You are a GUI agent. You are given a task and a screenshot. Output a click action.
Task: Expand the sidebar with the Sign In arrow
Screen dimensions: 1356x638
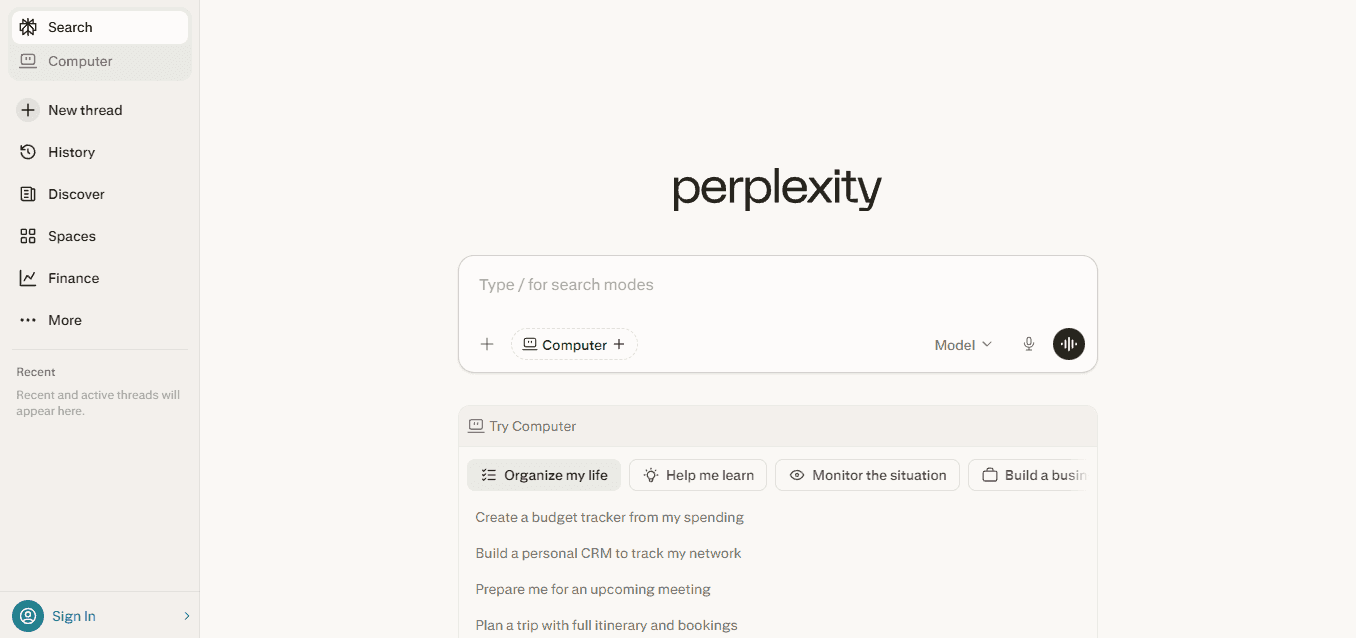coord(186,615)
